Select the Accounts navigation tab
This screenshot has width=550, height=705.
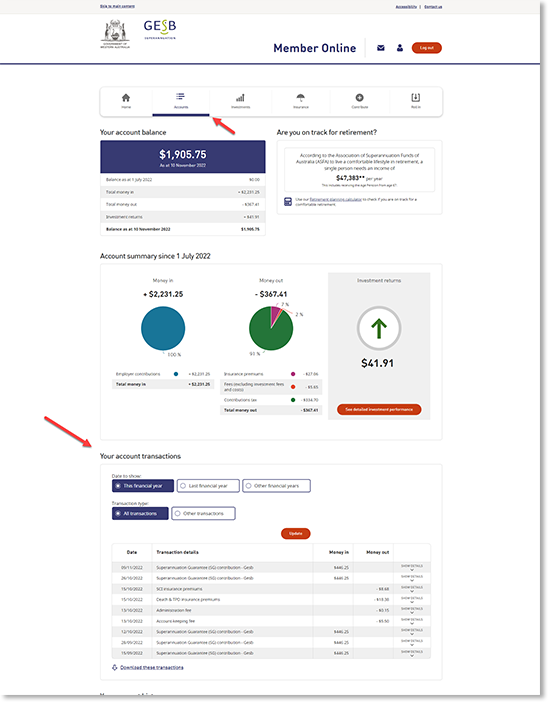(x=181, y=102)
